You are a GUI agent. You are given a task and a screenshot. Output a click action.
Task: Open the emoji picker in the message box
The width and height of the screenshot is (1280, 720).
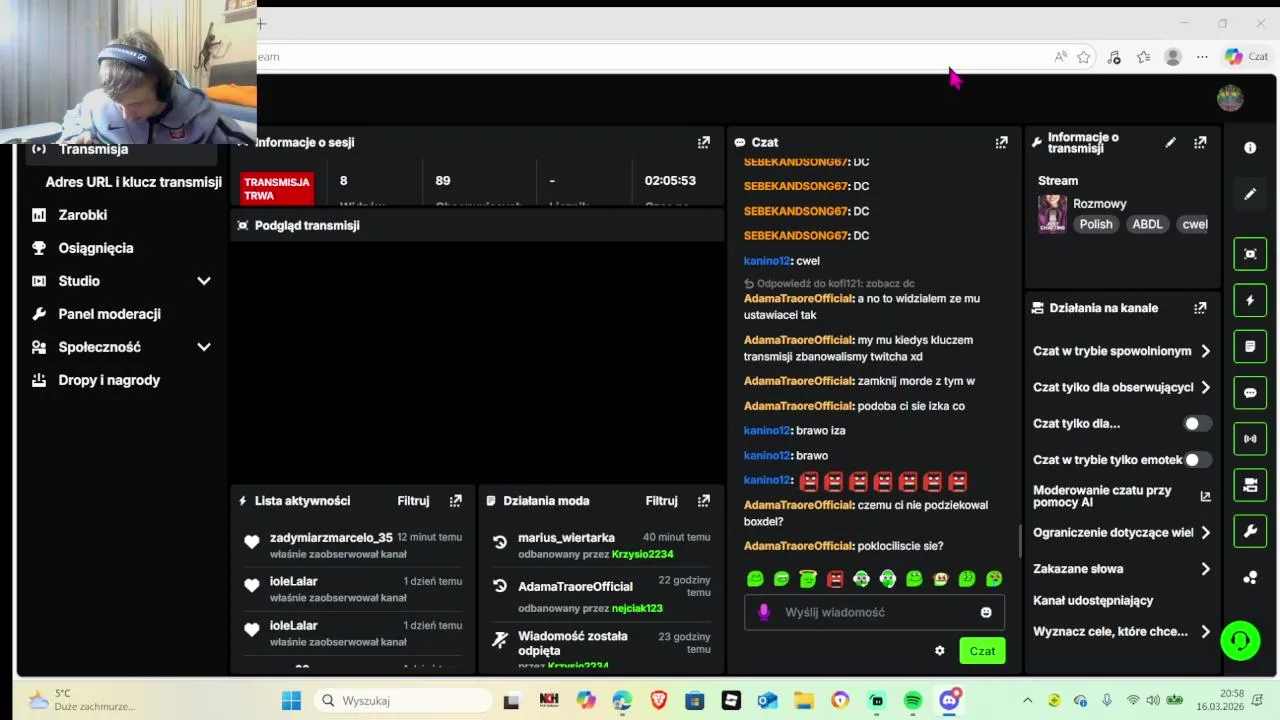[986, 612]
